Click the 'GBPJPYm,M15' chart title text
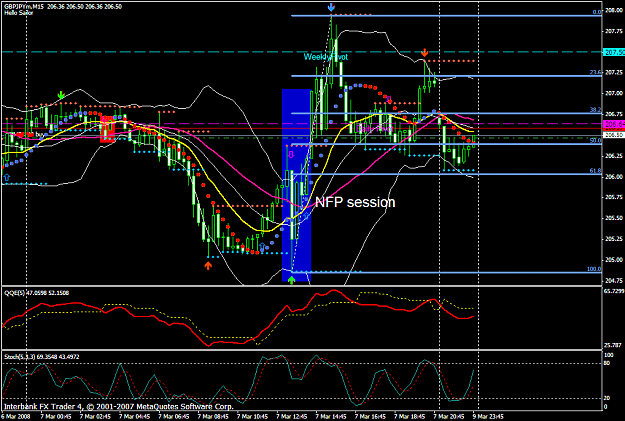625x421 pixels. tap(24, 6)
